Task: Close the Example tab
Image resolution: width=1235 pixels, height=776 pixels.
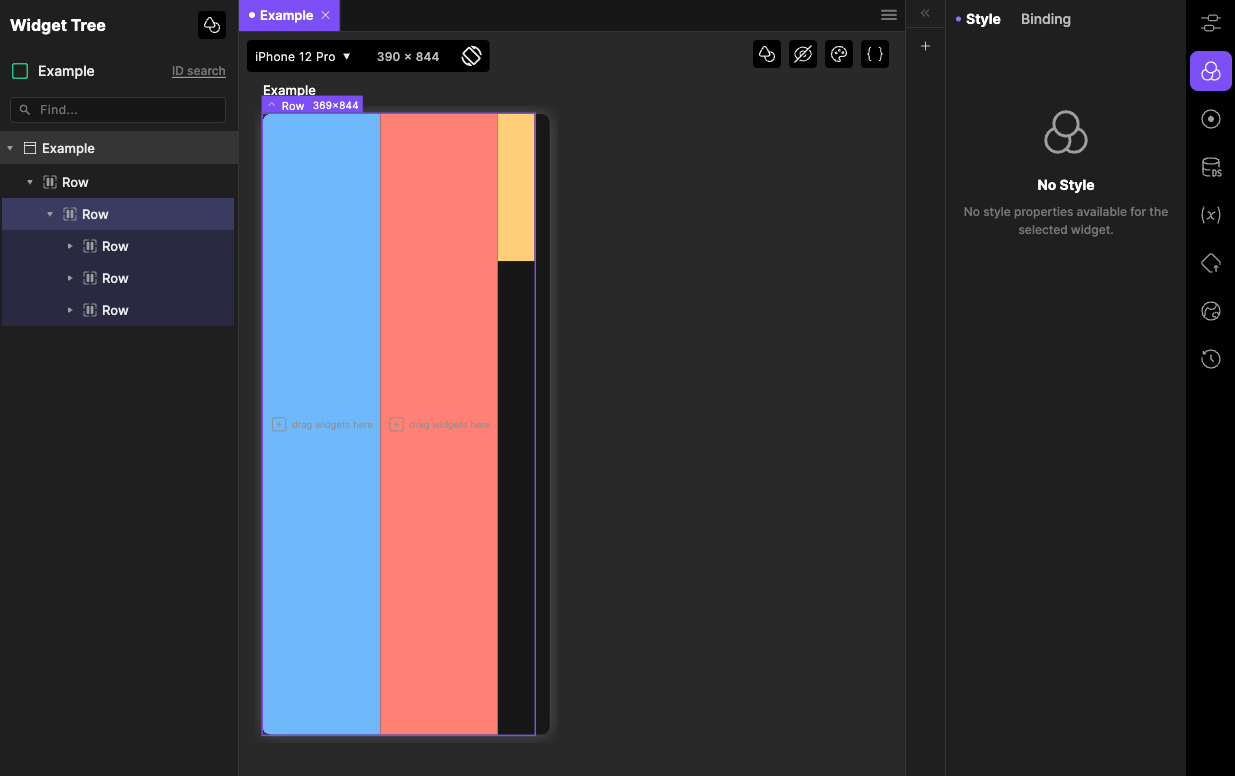Action: (x=326, y=15)
